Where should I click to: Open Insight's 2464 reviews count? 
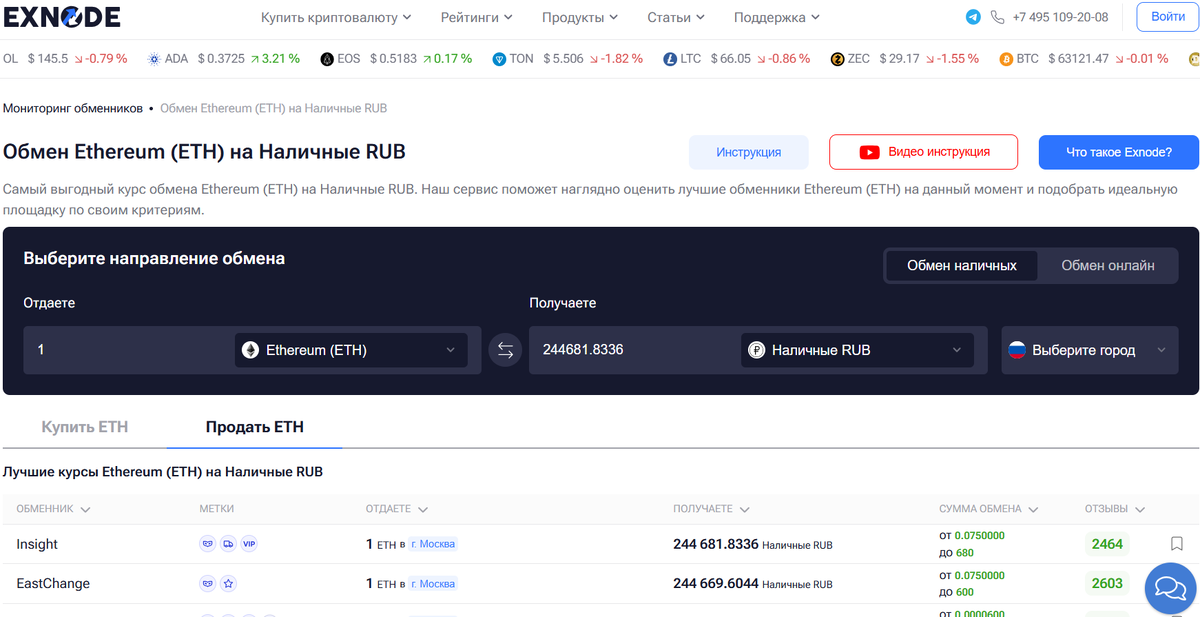(1107, 544)
